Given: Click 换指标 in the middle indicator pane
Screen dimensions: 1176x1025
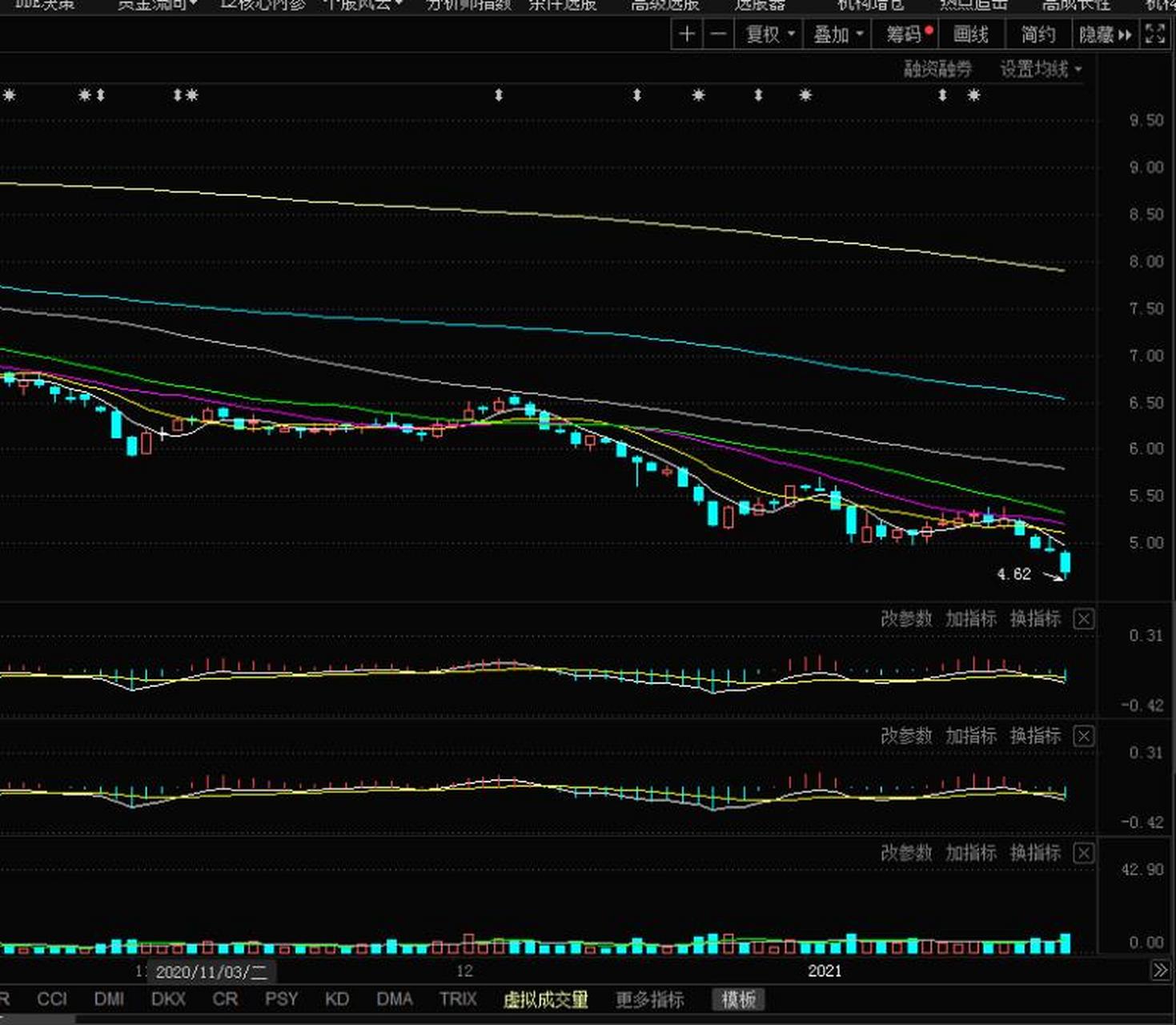Looking at the screenshot, I should coord(1035,736).
